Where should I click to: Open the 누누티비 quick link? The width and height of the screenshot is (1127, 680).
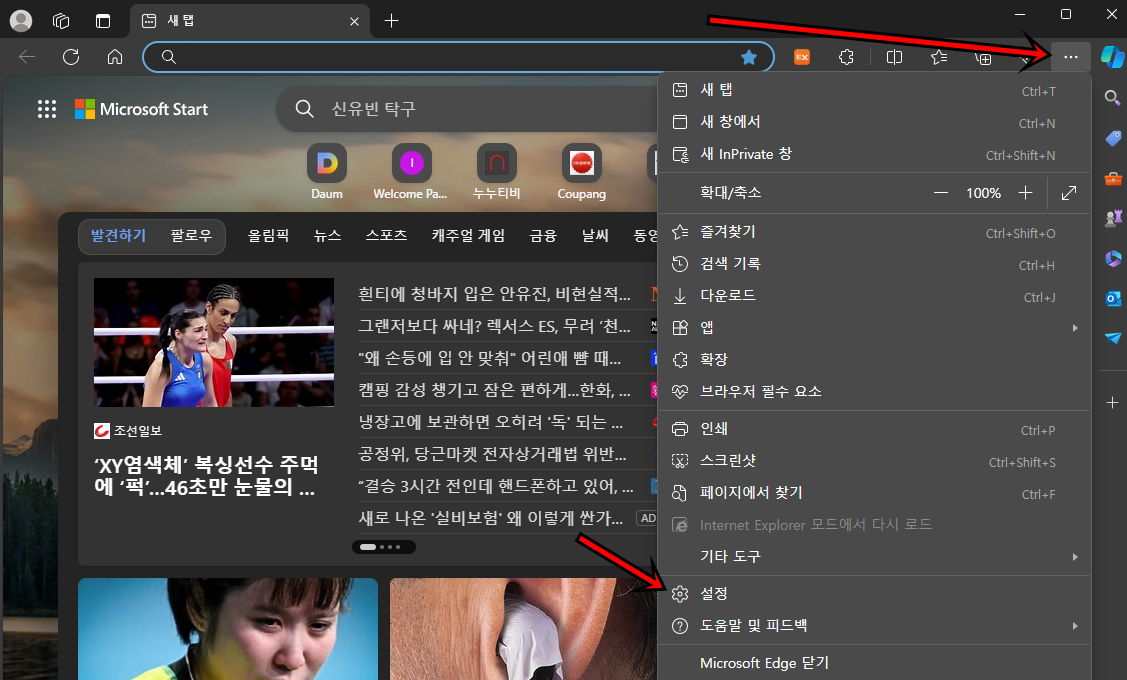(497, 172)
